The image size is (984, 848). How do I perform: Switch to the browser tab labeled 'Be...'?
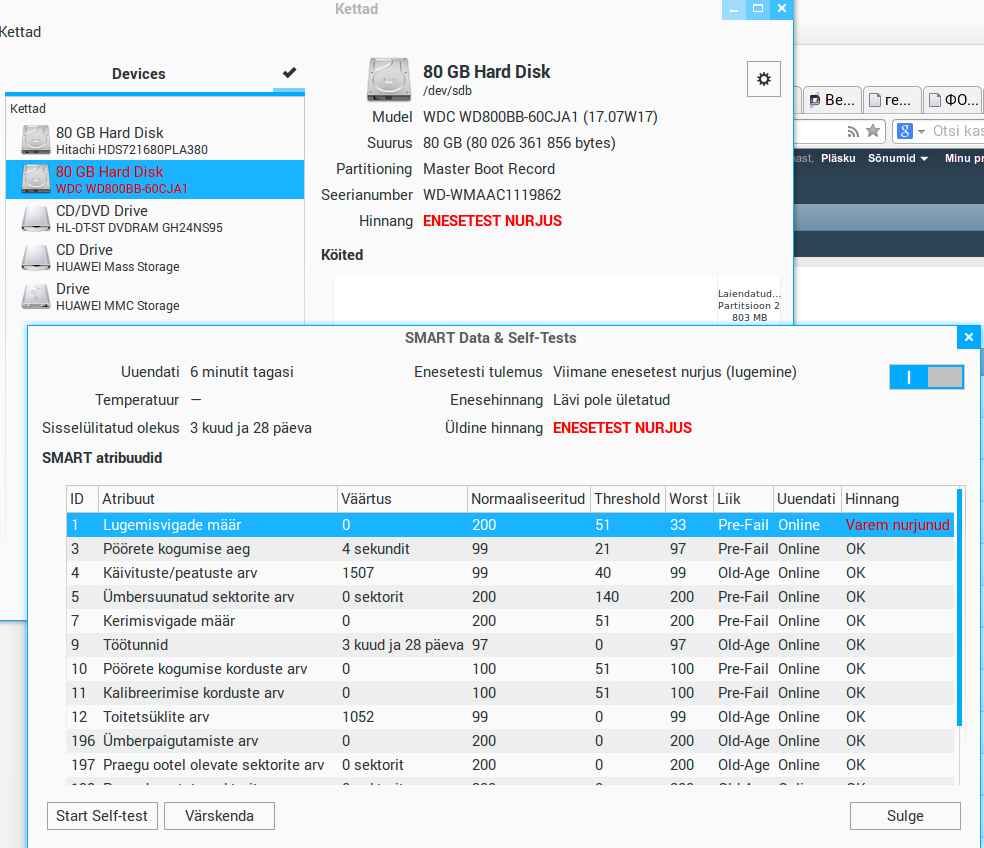(x=832, y=100)
